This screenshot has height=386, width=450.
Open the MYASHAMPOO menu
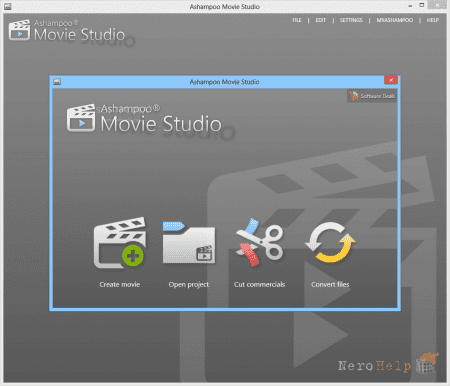(x=395, y=20)
